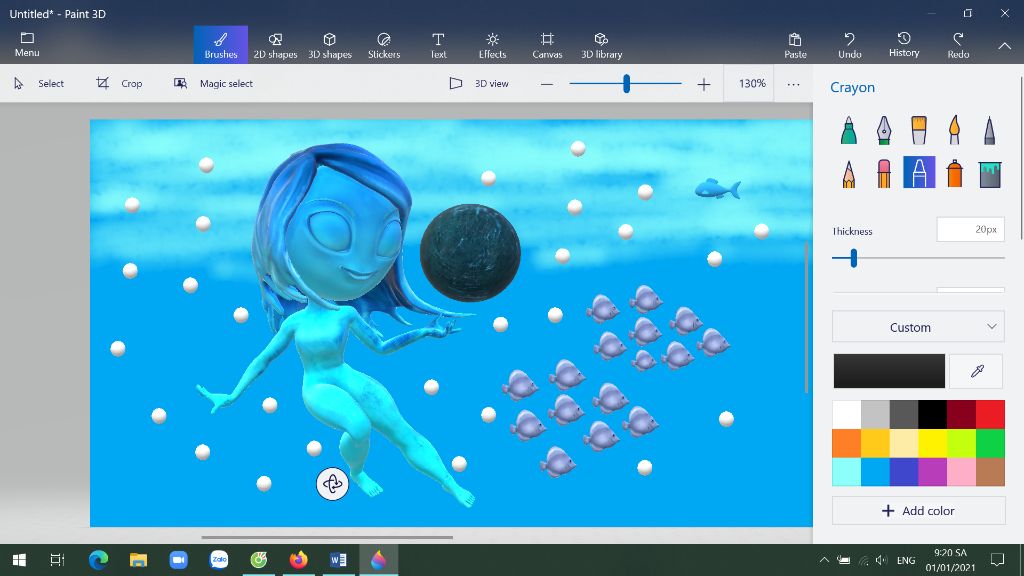
Task: Open the Stickers tab
Action: pos(384,45)
